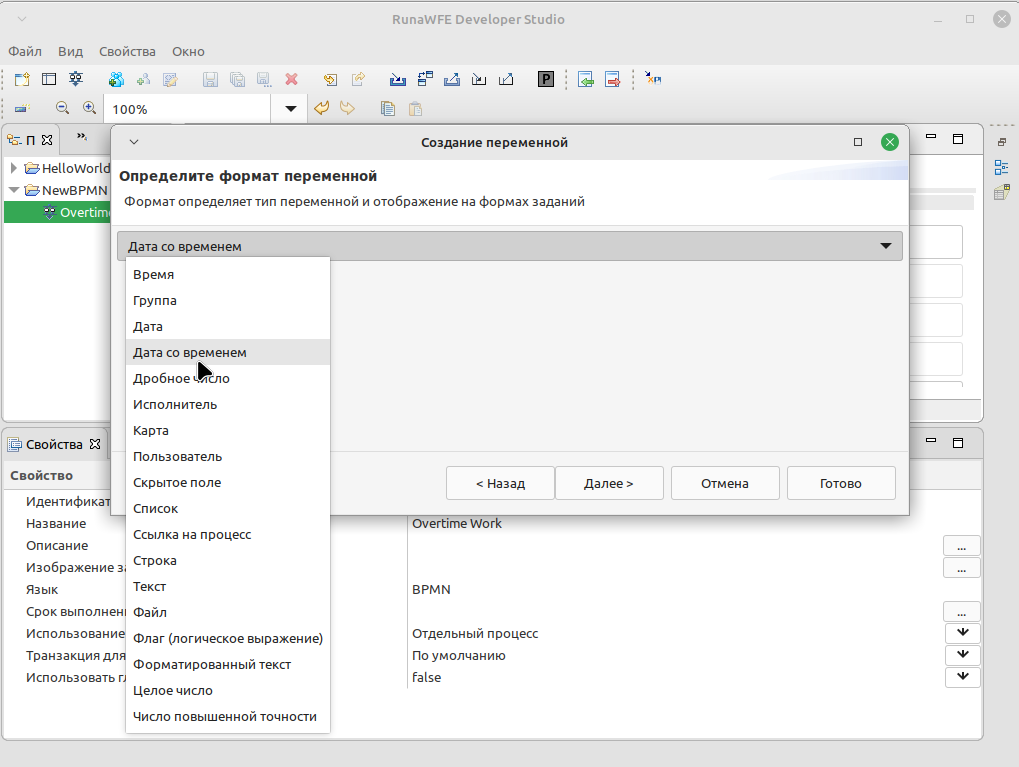Click the undo arrow icon
Screen dimensions: 1019x767
click(321, 108)
